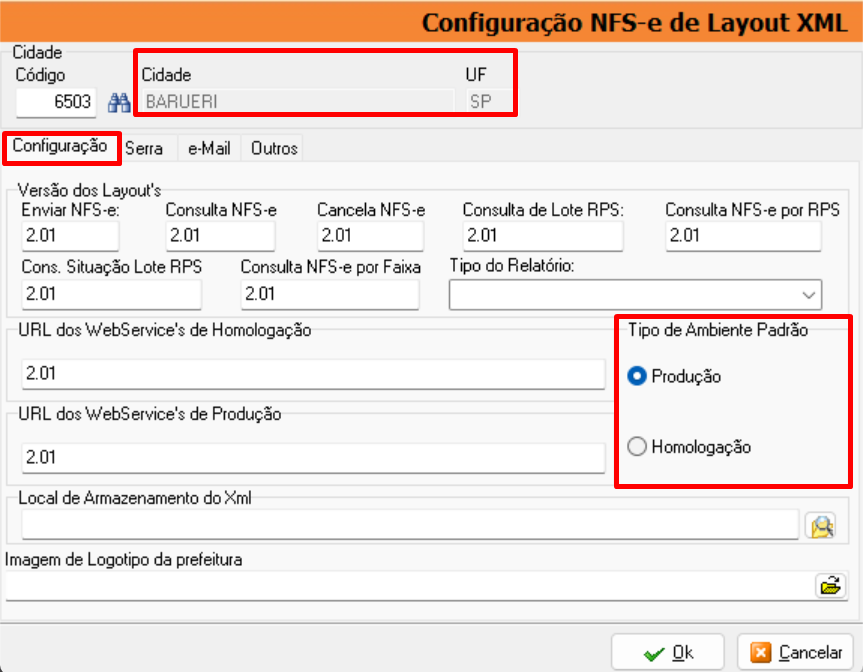The image size is (863, 672).
Task: Open the e-Mail tab
Action: coord(209,149)
